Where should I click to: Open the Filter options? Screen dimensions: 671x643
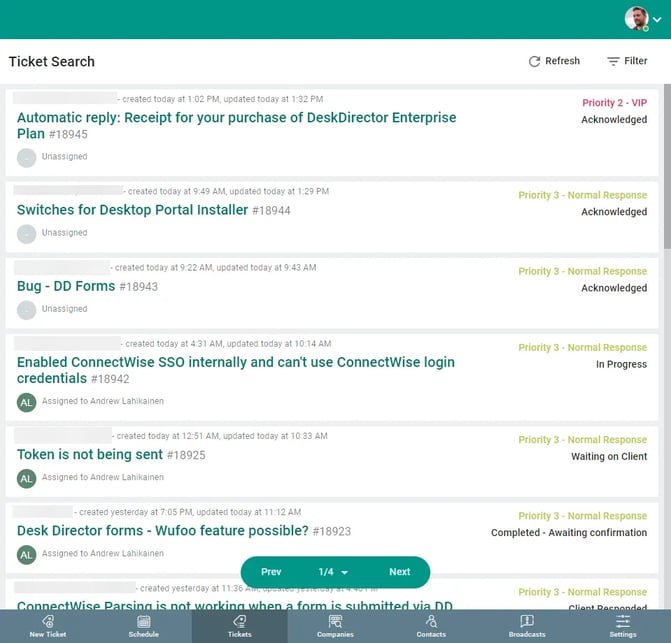(627, 61)
